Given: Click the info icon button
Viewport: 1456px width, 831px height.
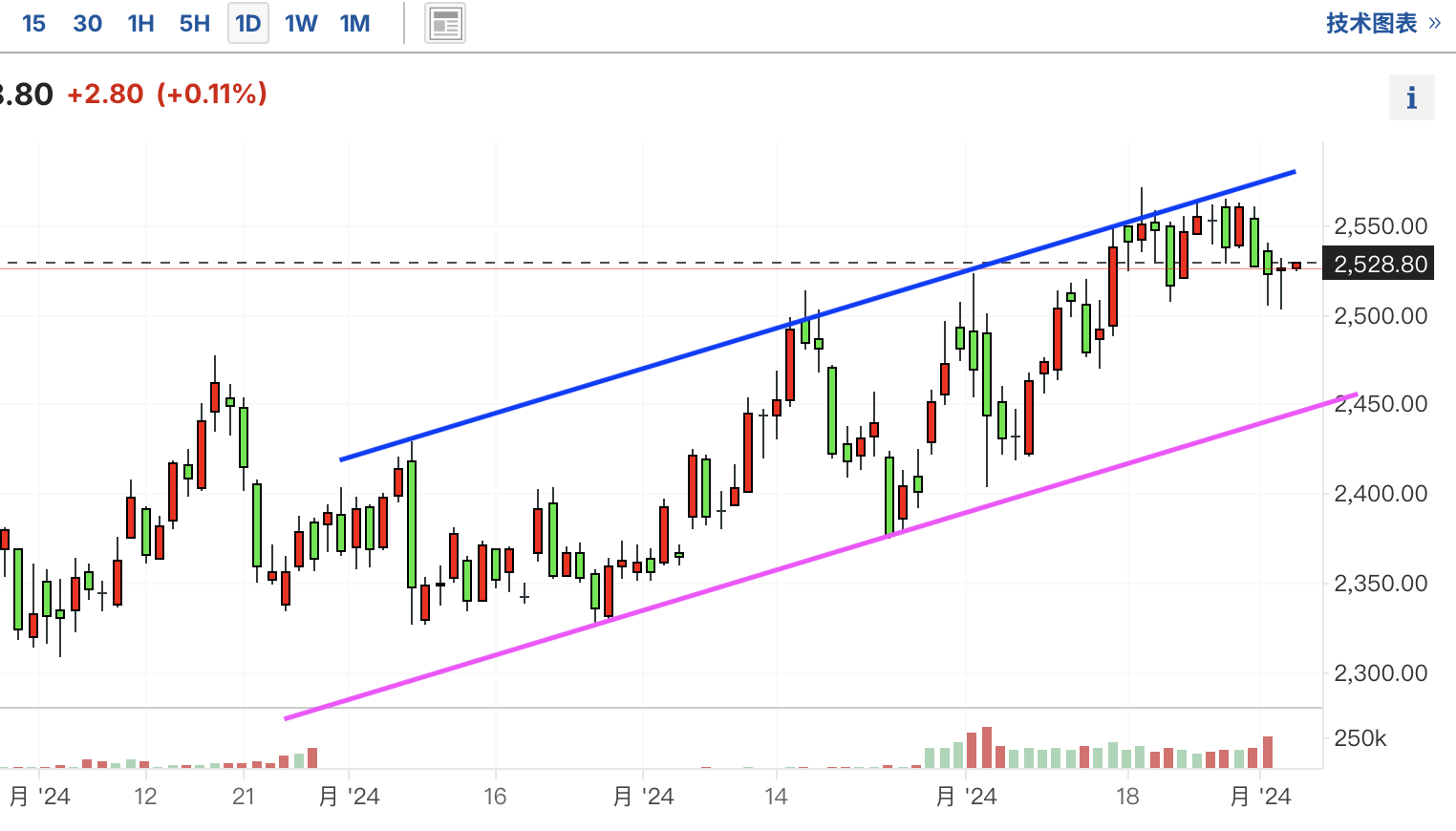Looking at the screenshot, I should 1412,97.
